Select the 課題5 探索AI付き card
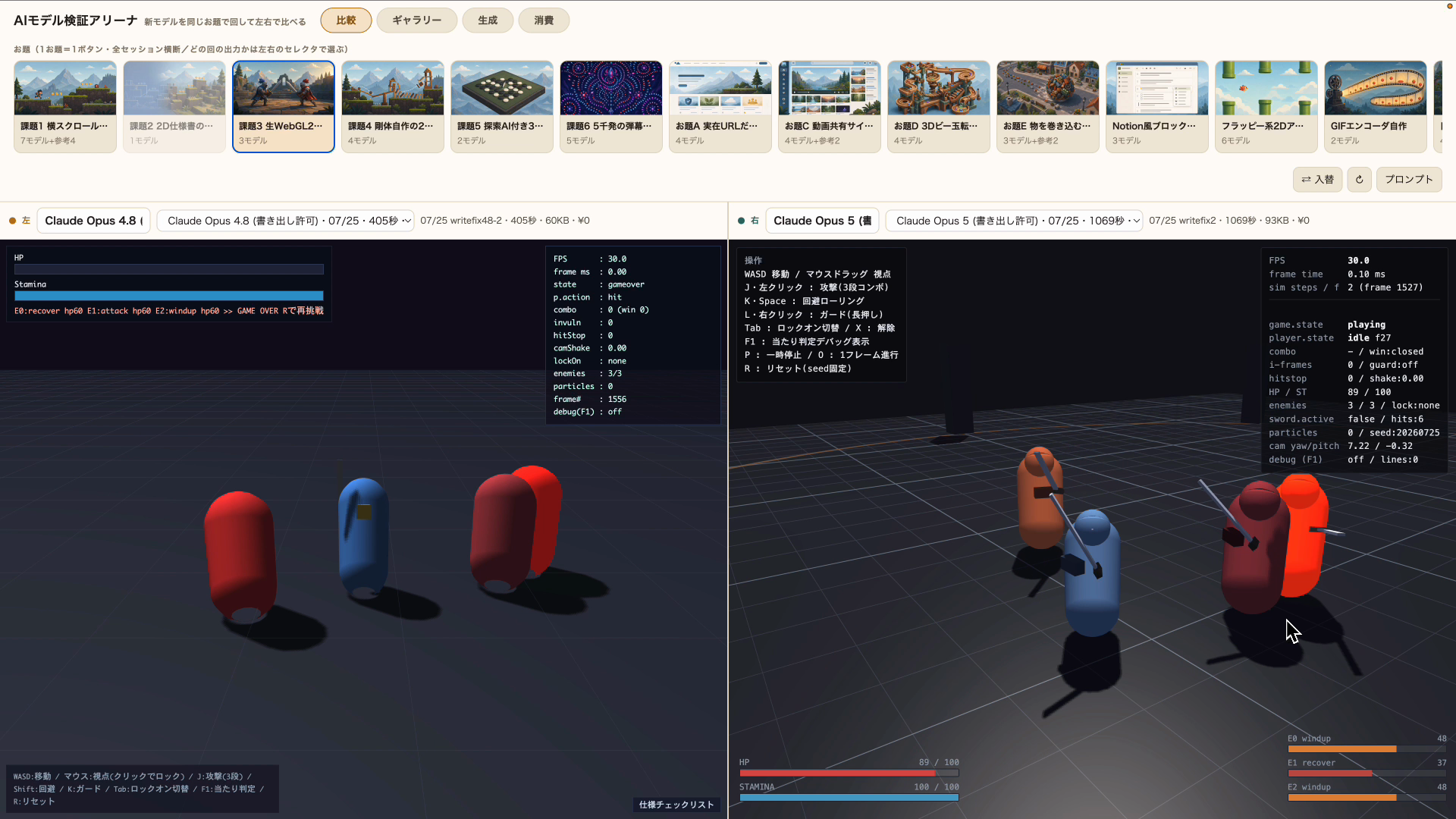 pos(502,107)
